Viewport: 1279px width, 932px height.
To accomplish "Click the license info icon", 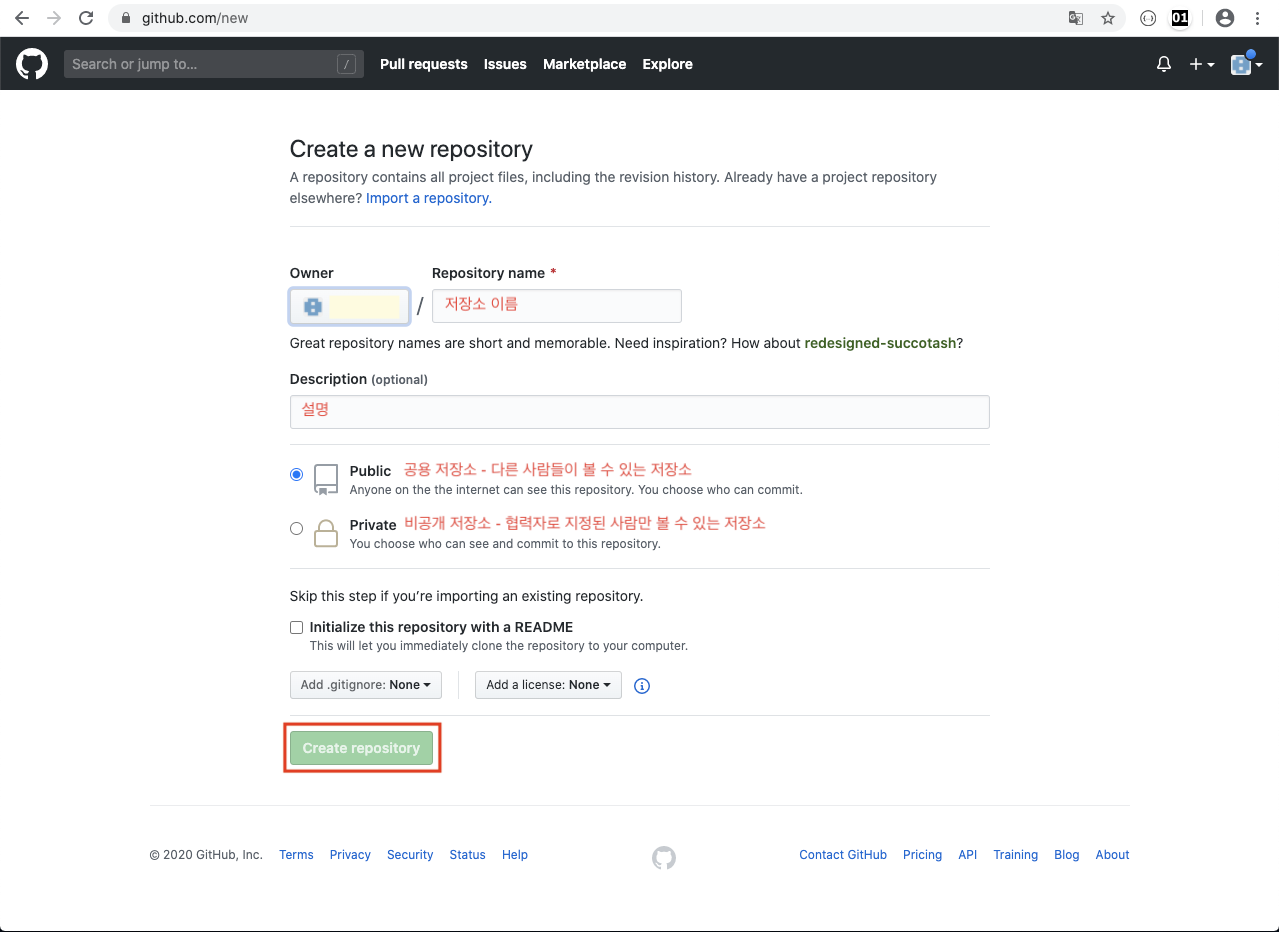I will pos(642,685).
